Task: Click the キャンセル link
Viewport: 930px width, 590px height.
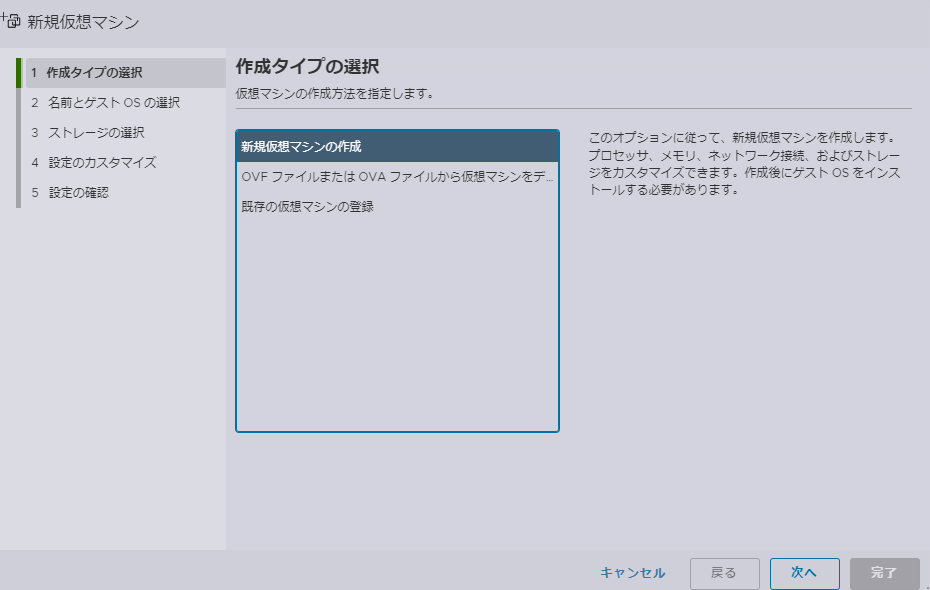Action: pos(632,573)
